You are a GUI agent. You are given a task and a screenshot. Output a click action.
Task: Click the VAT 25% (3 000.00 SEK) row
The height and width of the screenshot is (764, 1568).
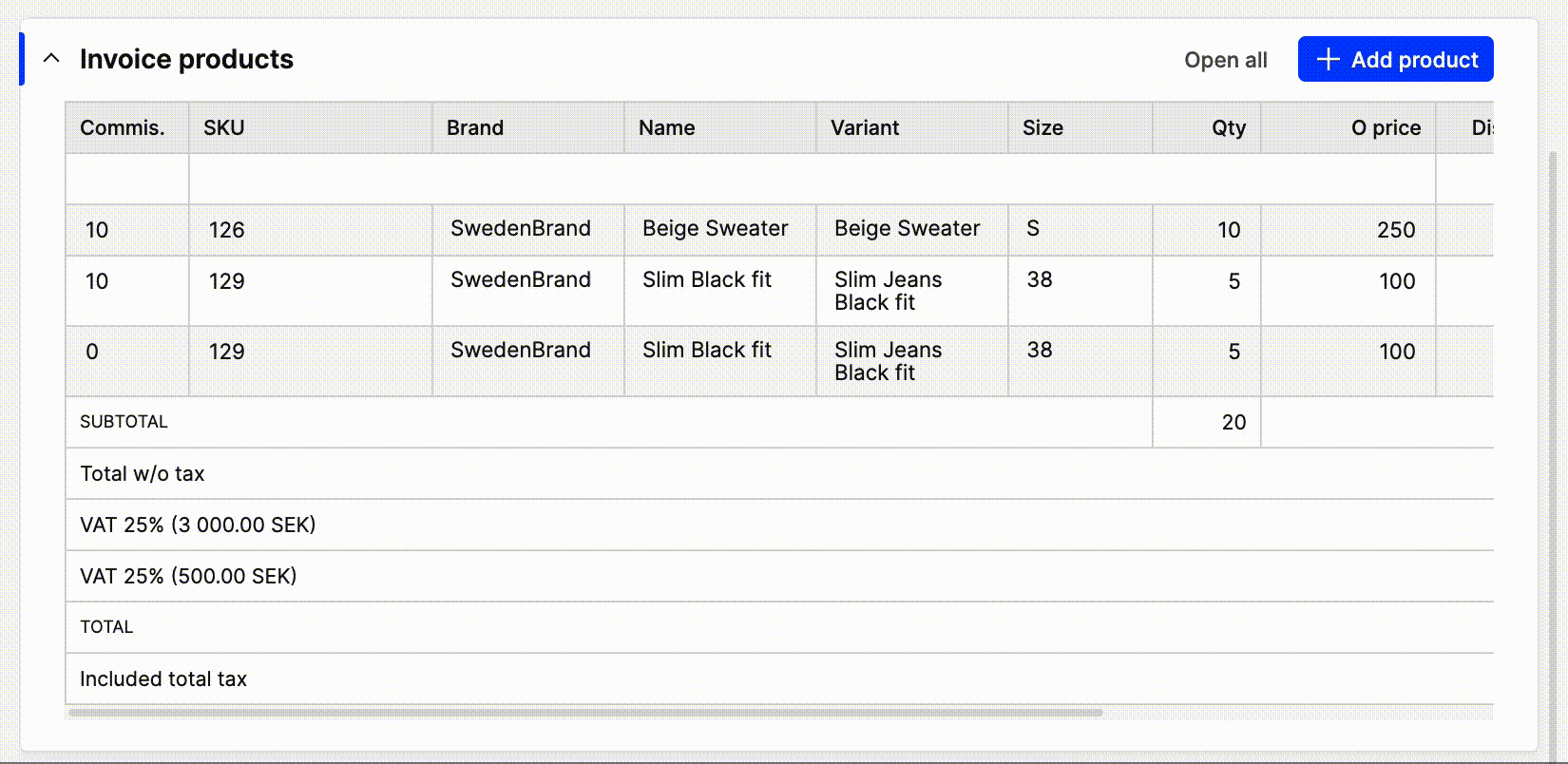198,525
